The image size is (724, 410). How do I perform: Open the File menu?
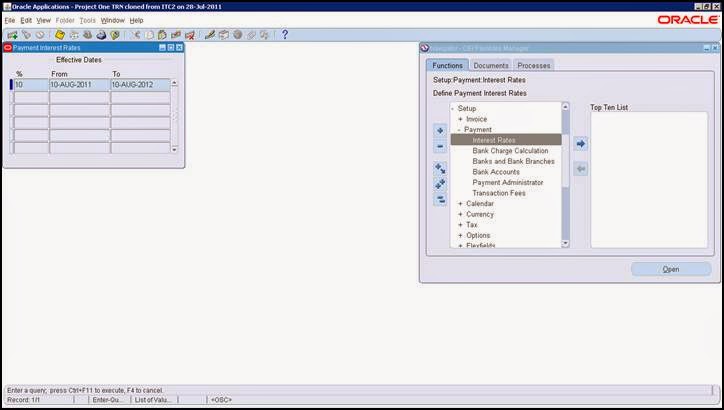click(x=10, y=20)
